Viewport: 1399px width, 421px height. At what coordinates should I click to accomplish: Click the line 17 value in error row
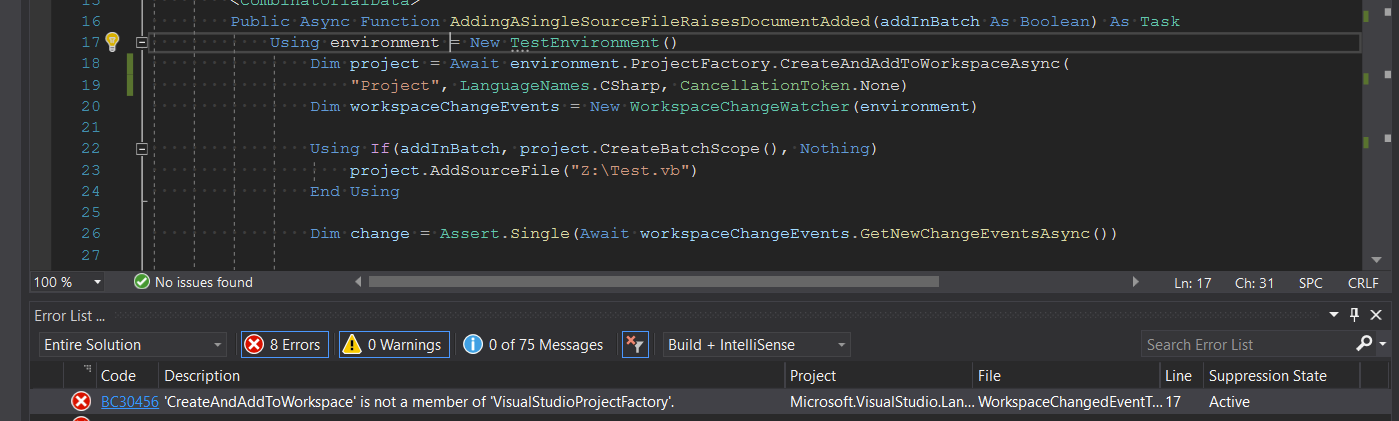tap(1174, 402)
